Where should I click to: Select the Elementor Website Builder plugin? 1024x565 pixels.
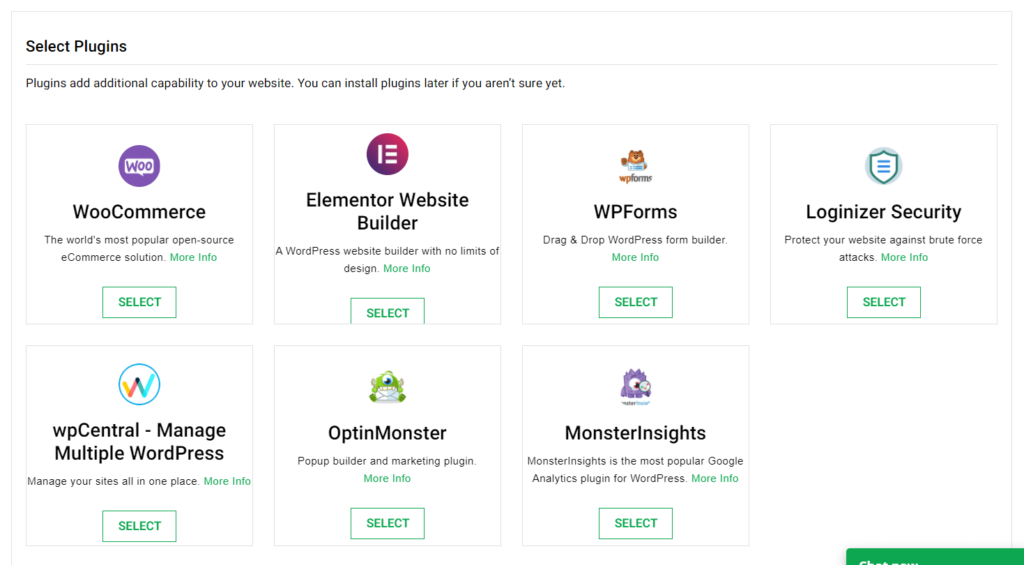[387, 312]
